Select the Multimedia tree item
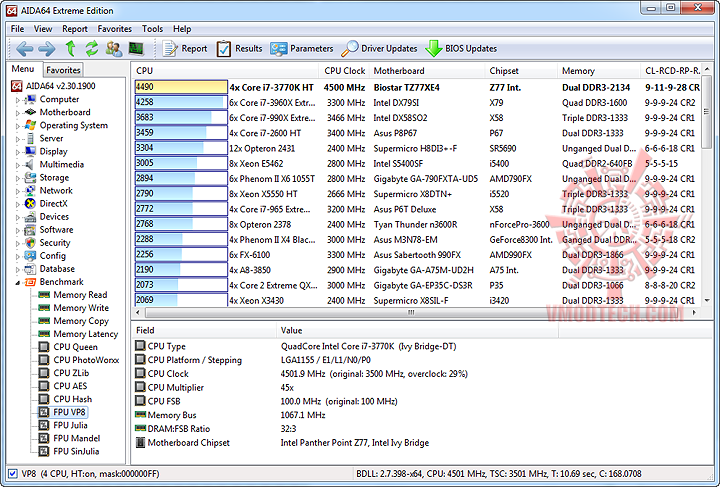 (62, 164)
